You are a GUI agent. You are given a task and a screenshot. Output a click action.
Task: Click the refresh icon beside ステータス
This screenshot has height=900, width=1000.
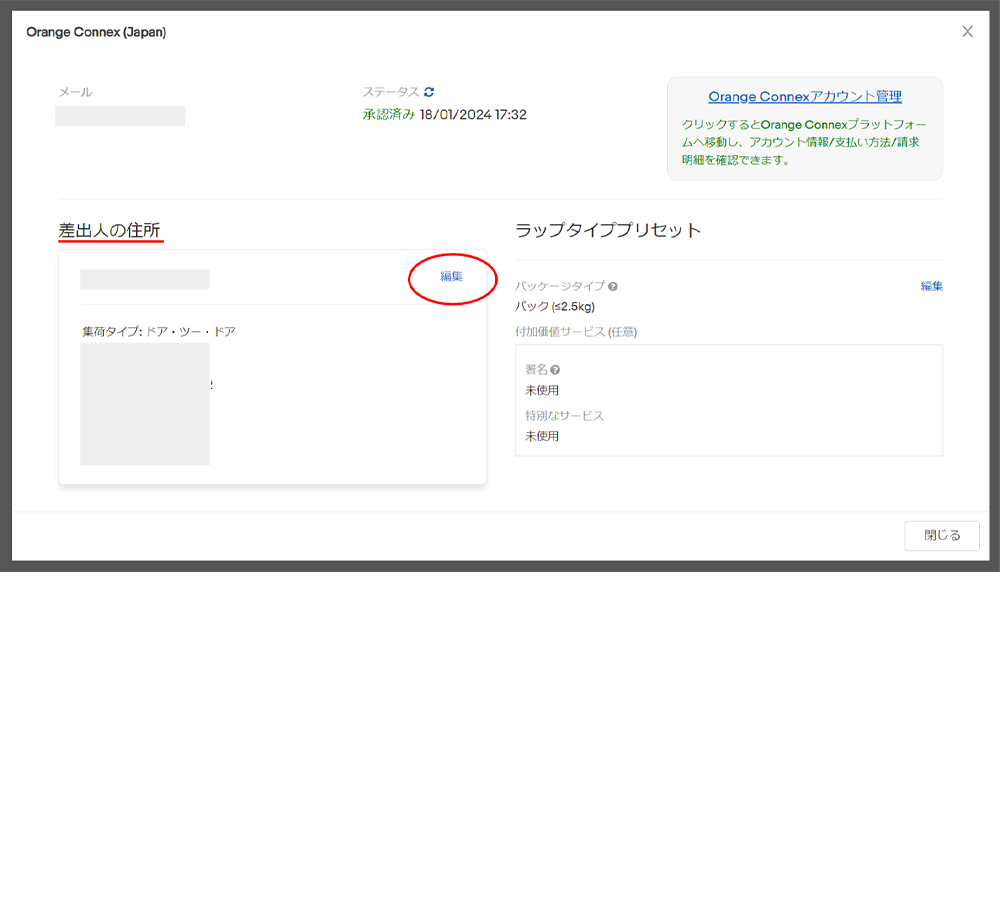[x=429, y=92]
